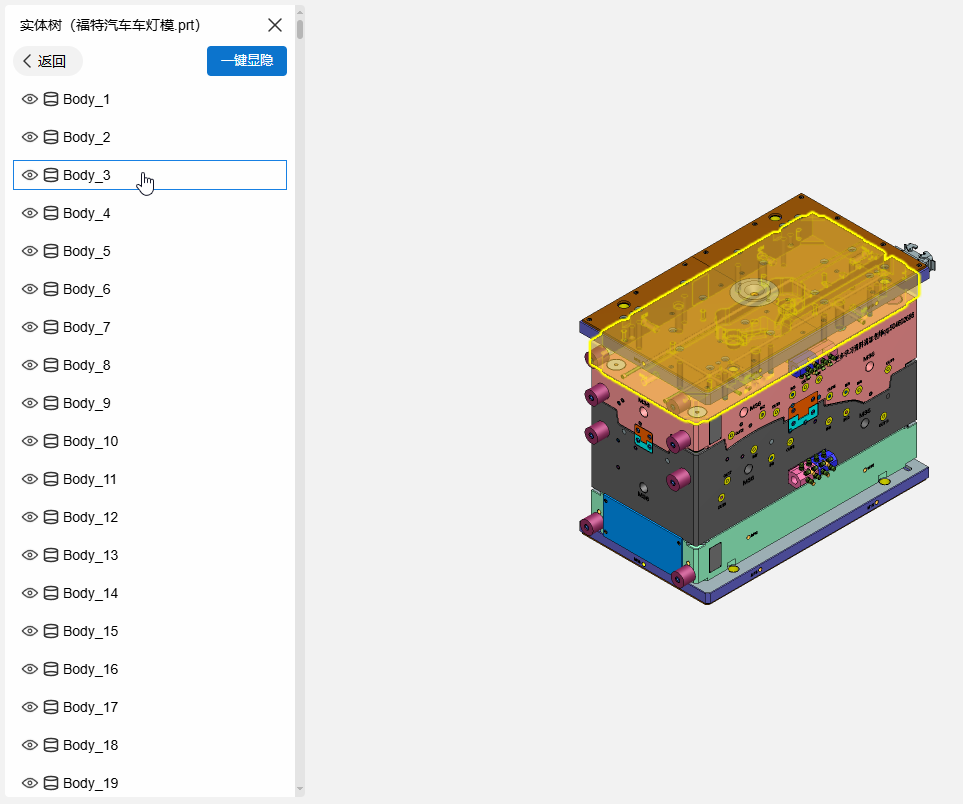This screenshot has width=963, height=804.
Task: Click the 一键显隐 button
Action: point(247,61)
